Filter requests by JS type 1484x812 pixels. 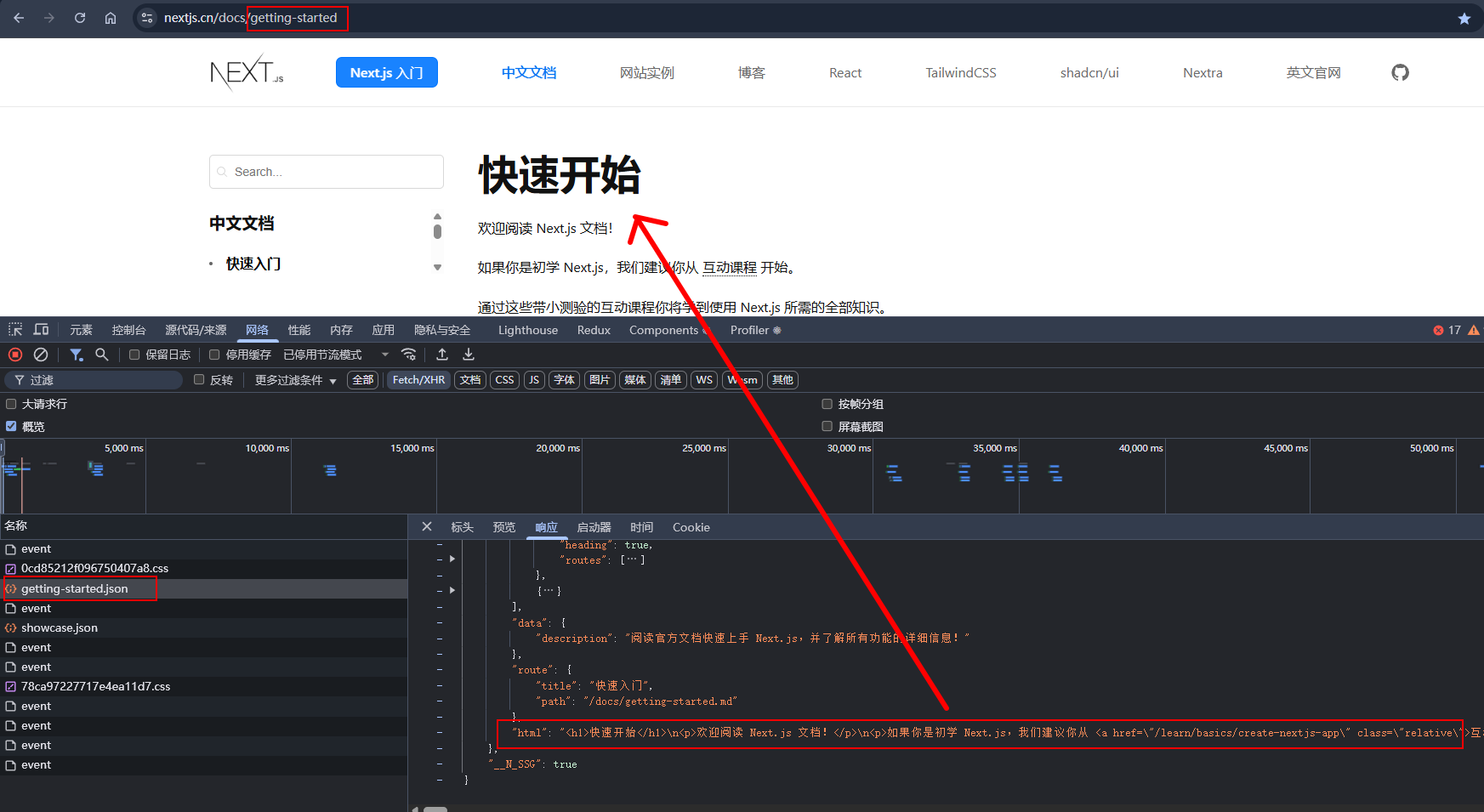click(x=534, y=380)
